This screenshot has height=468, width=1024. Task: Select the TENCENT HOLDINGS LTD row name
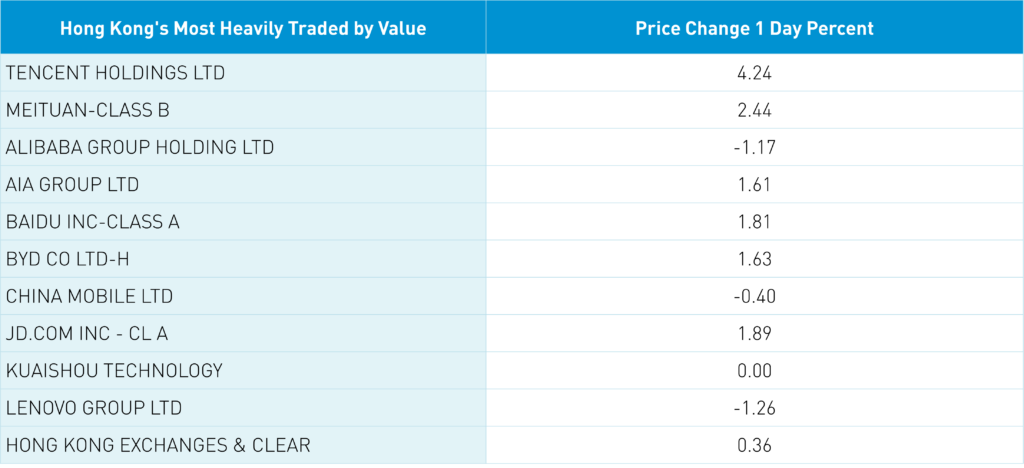[x=116, y=73]
